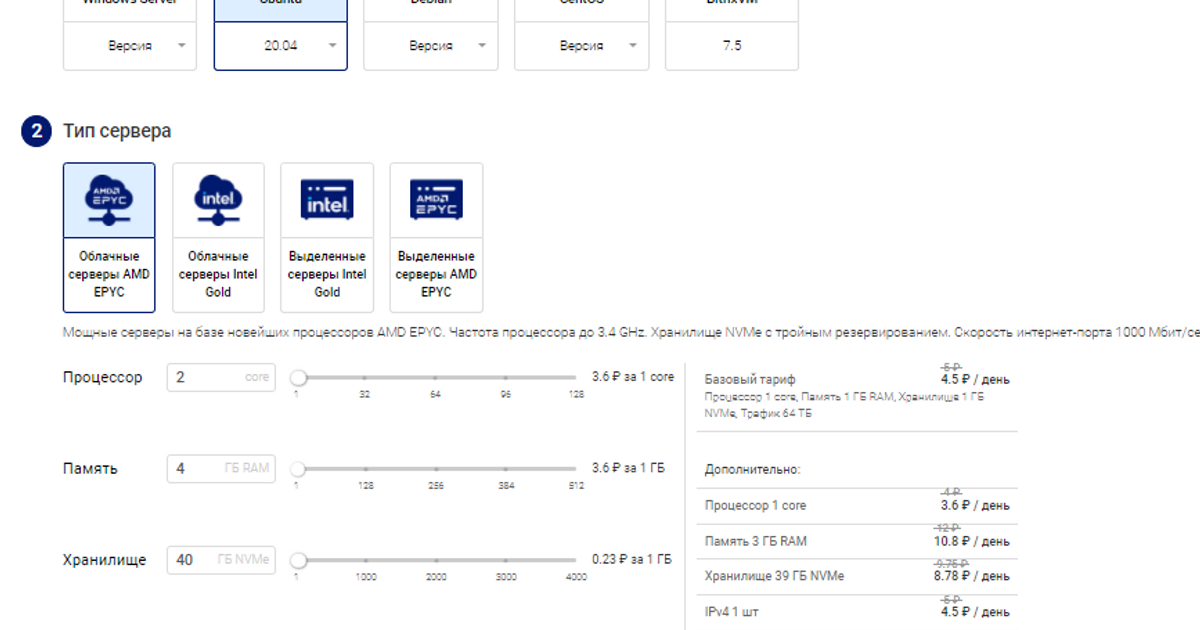The height and width of the screenshot is (630, 1200).
Task: Focus the Память ГБ RAM input field
Action: [x=221, y=468]
